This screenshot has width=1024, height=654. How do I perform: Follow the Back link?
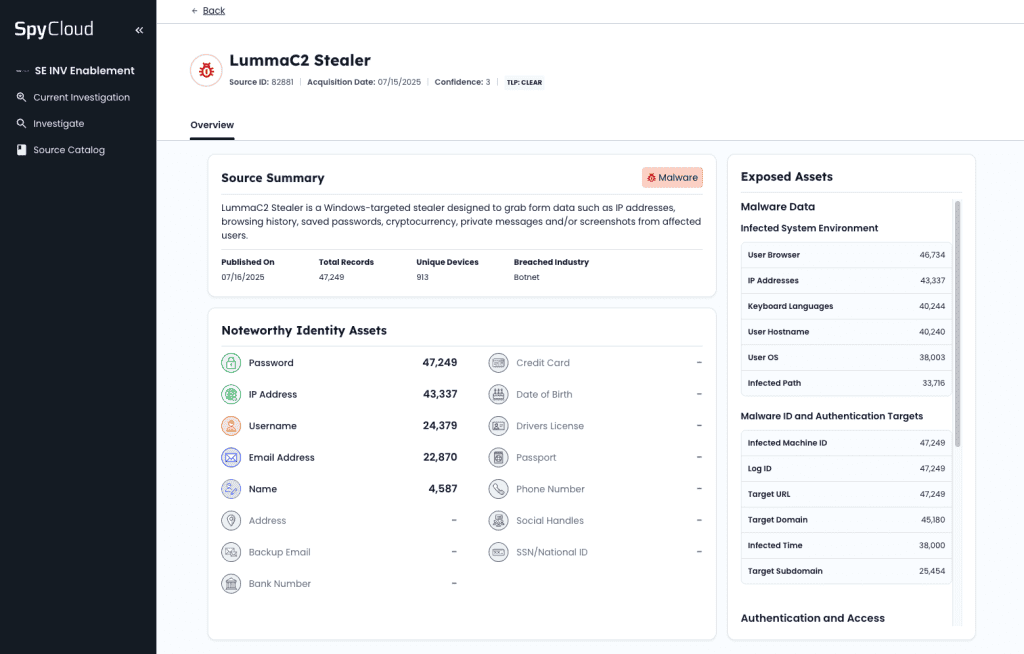[x=214, y=10]
